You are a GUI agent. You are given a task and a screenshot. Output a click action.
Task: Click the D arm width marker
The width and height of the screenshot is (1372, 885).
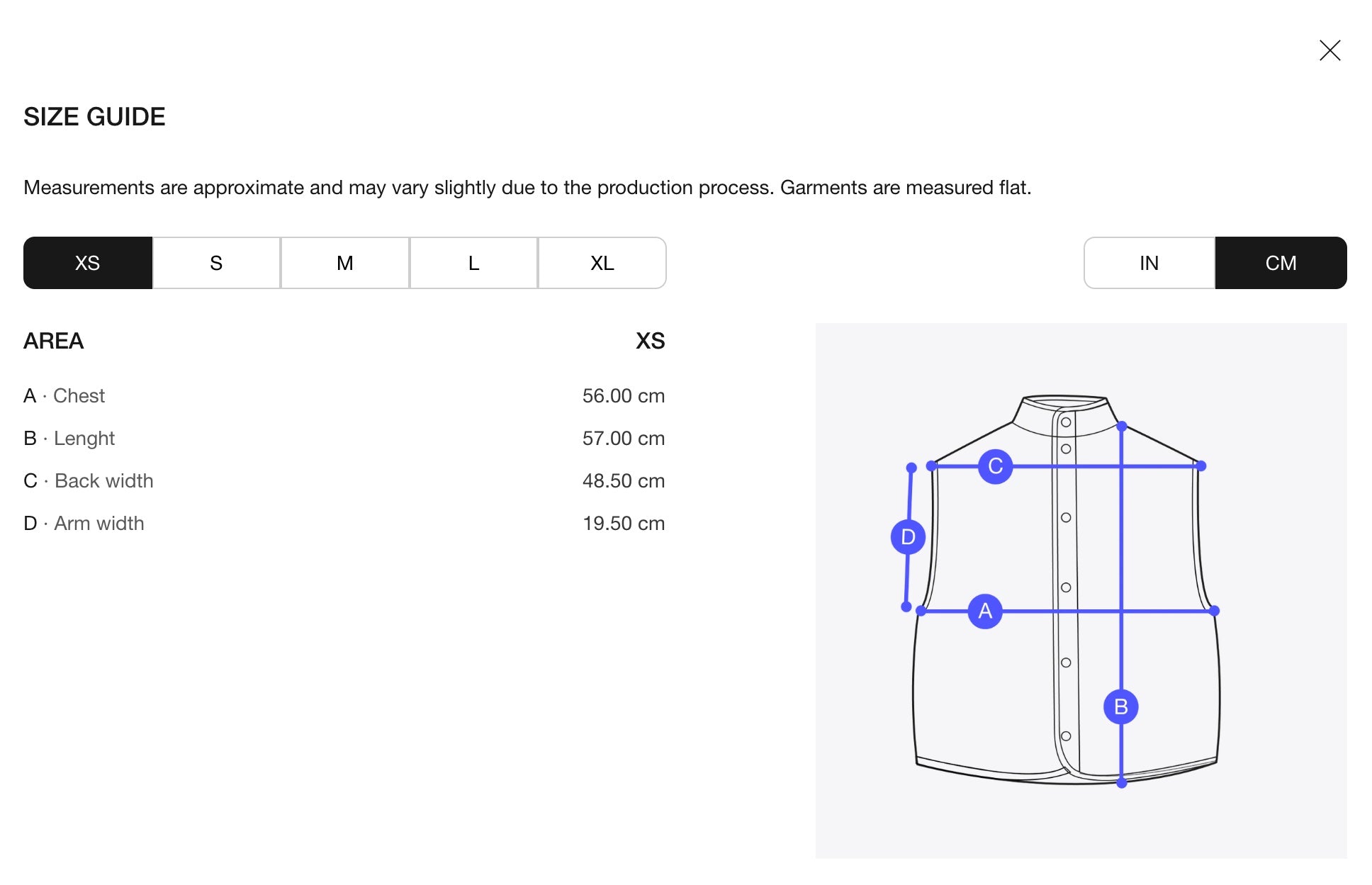pyautogui.click(x=908, y=537)
